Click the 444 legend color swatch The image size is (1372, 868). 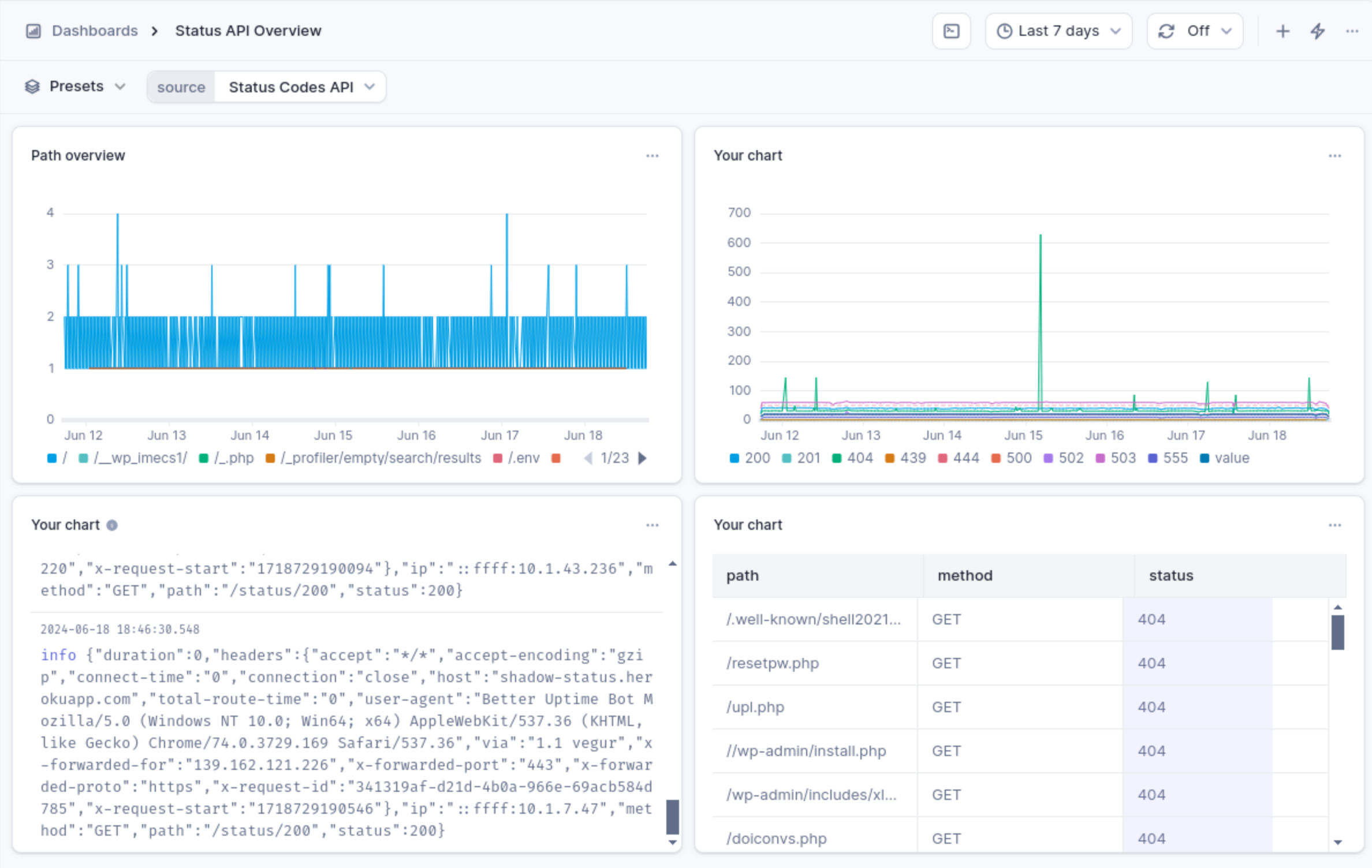click(x=942, y=458)
